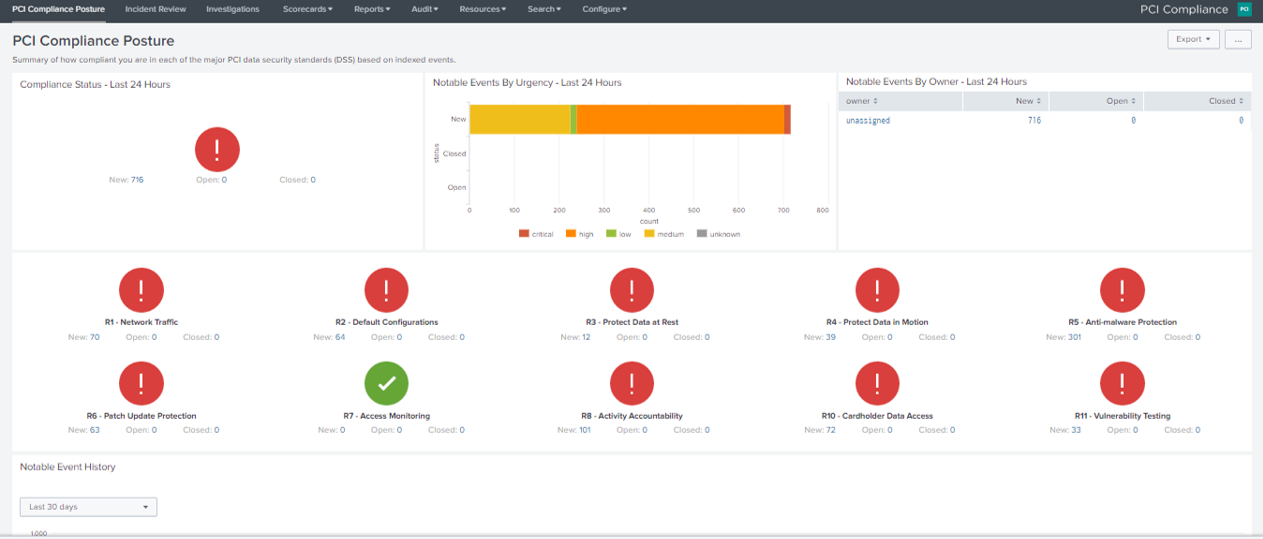This screenshot has height=539, width=1263.
Task: Click the R5 Anti-malware Protection alert icon
Action: click(1122, 290)
